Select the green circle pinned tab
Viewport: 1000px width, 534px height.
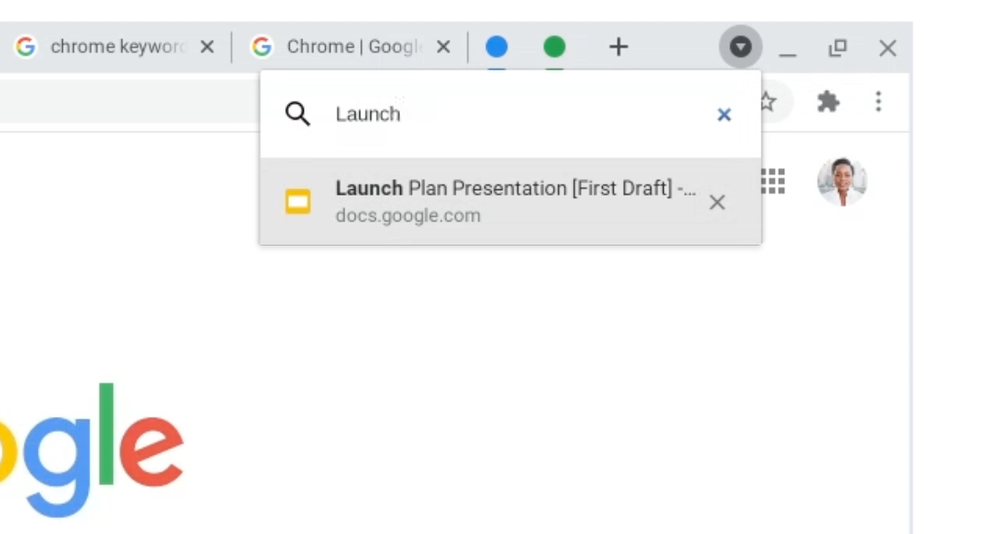[x=554, y=47]
